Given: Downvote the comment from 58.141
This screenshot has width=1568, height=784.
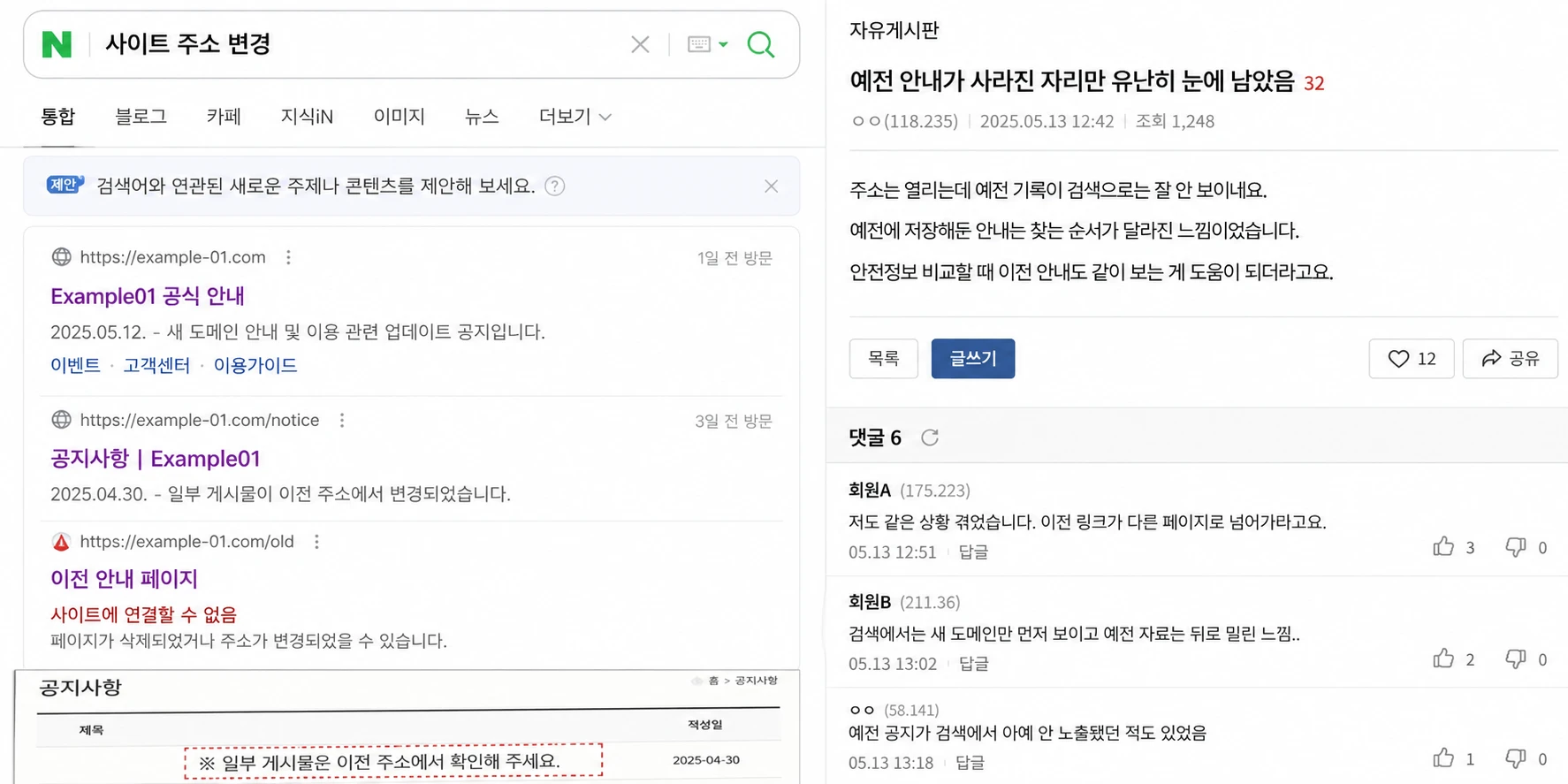Looking at the screenshot, I should tap(1516, 758).
